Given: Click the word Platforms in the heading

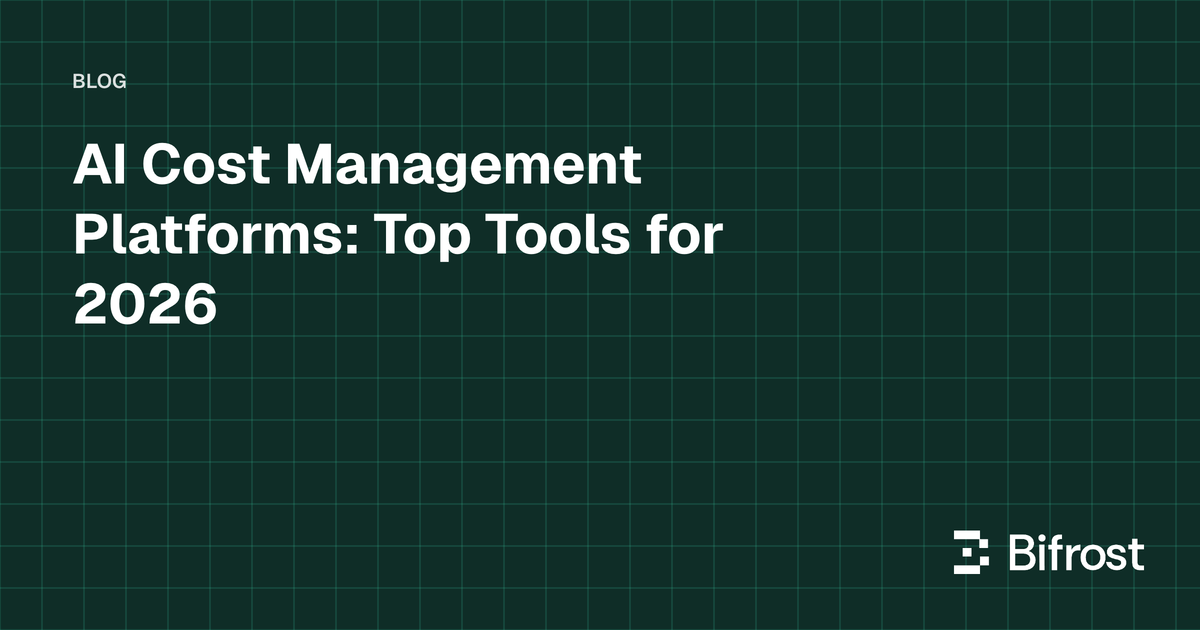Looking at the screenshot, I should point(200,236).
